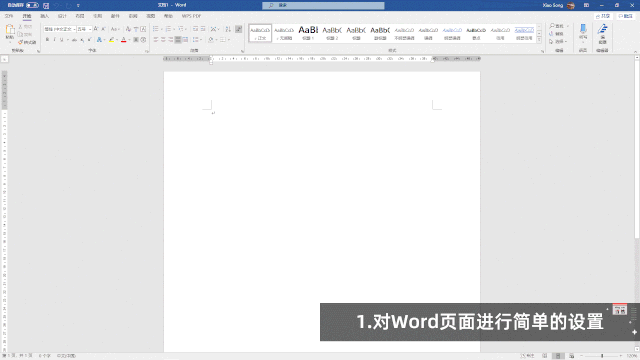Open the Font dialog launcher

click(147, 51)
